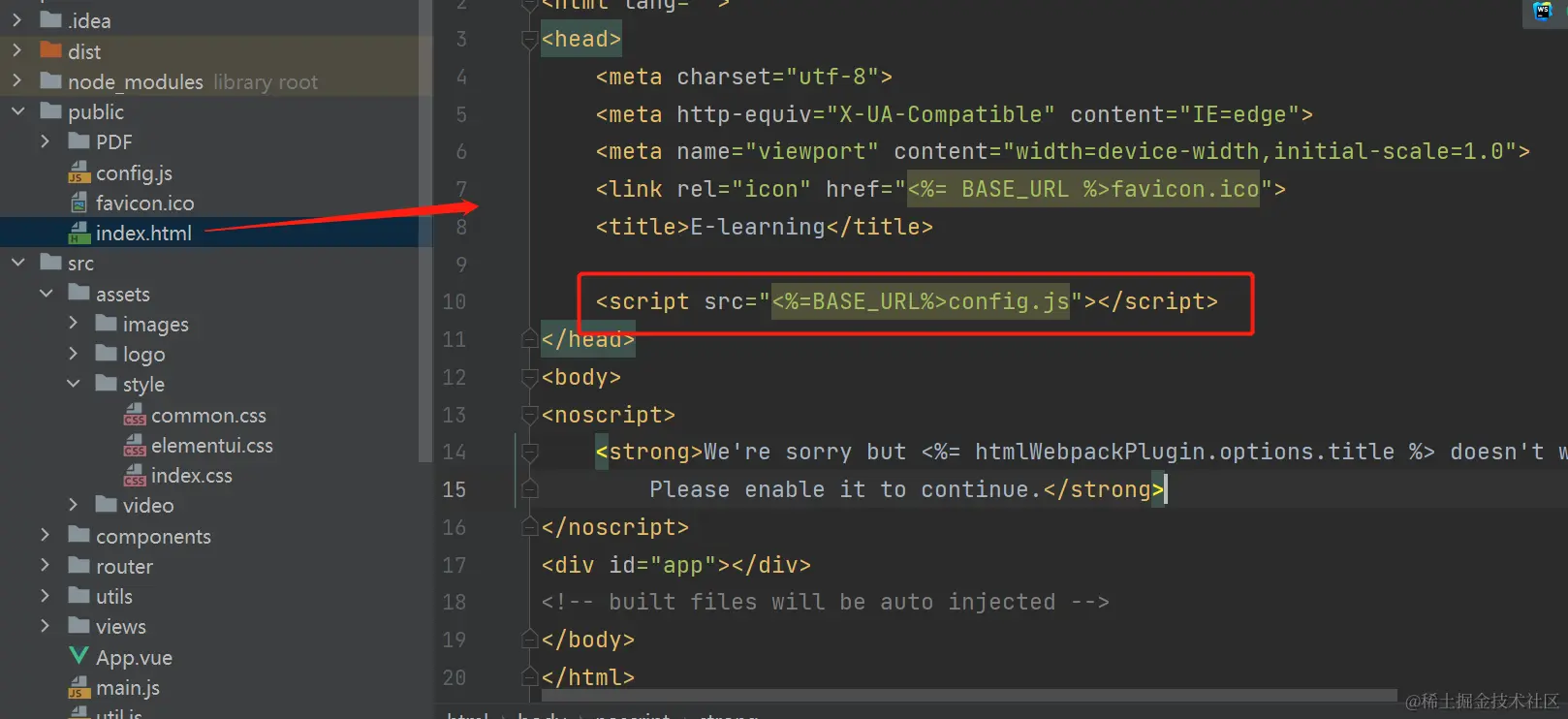Expand the components folder chevron
The image size is (1568, 719).
pyautogui.click(x=45, y=535)
